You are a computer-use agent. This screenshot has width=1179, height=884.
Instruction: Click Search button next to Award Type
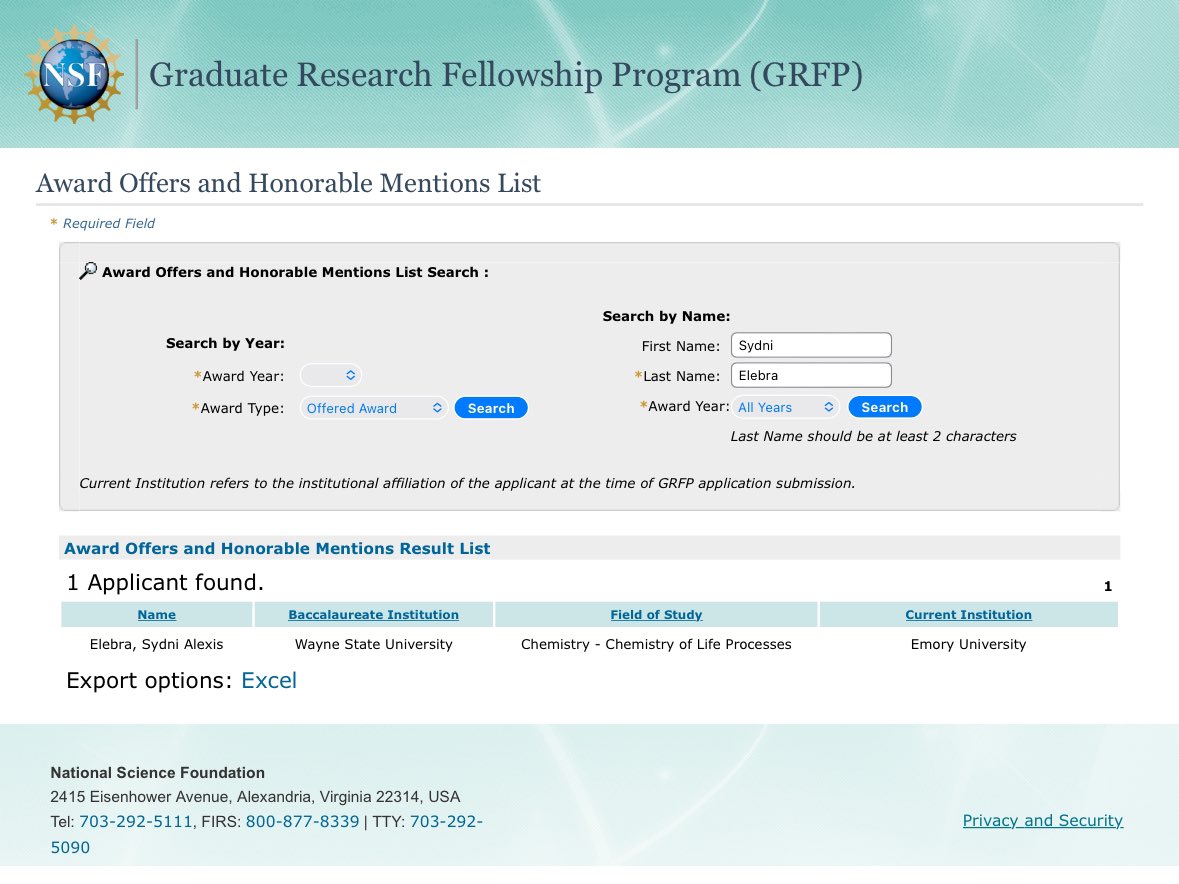pyautogui.click(x=491, y=408)
